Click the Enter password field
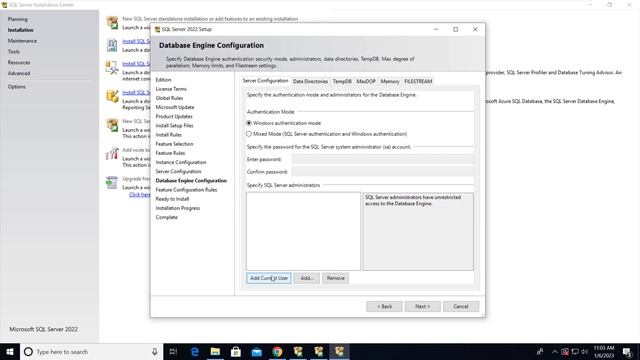Screen dimensions: 640x360 coord(383,159)
